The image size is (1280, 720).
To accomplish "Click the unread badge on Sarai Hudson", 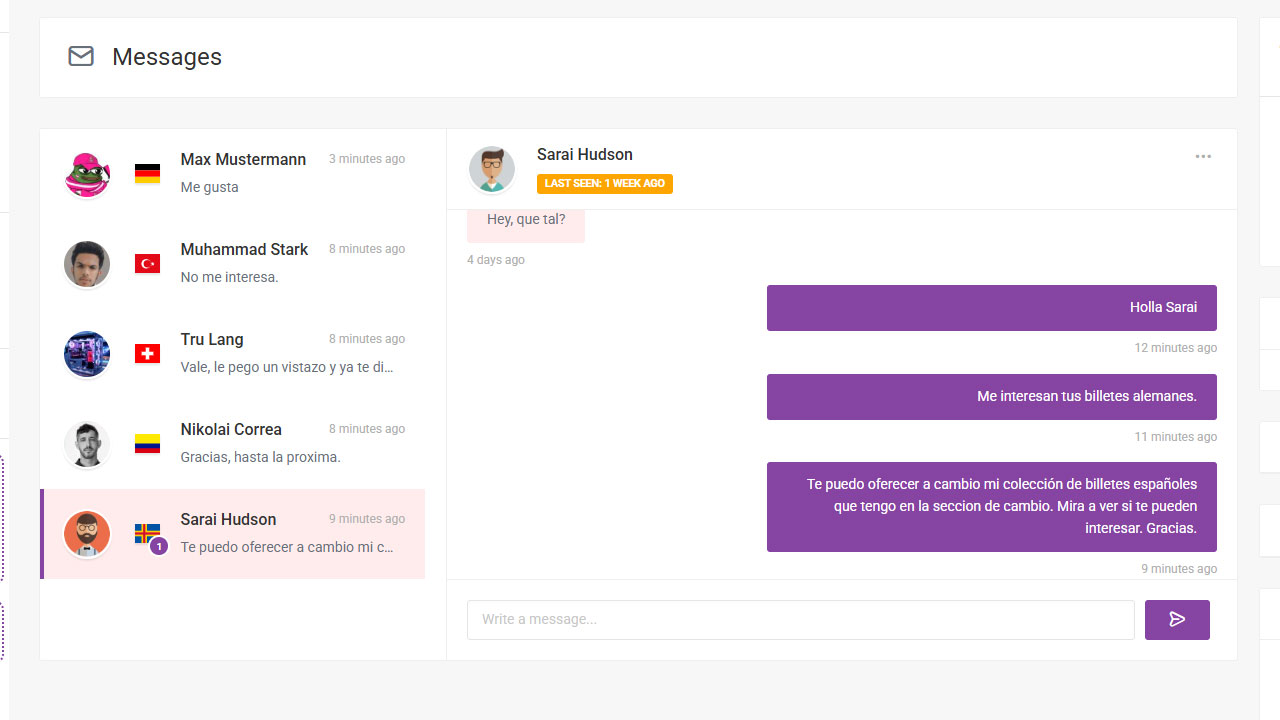I will [158, 547].
